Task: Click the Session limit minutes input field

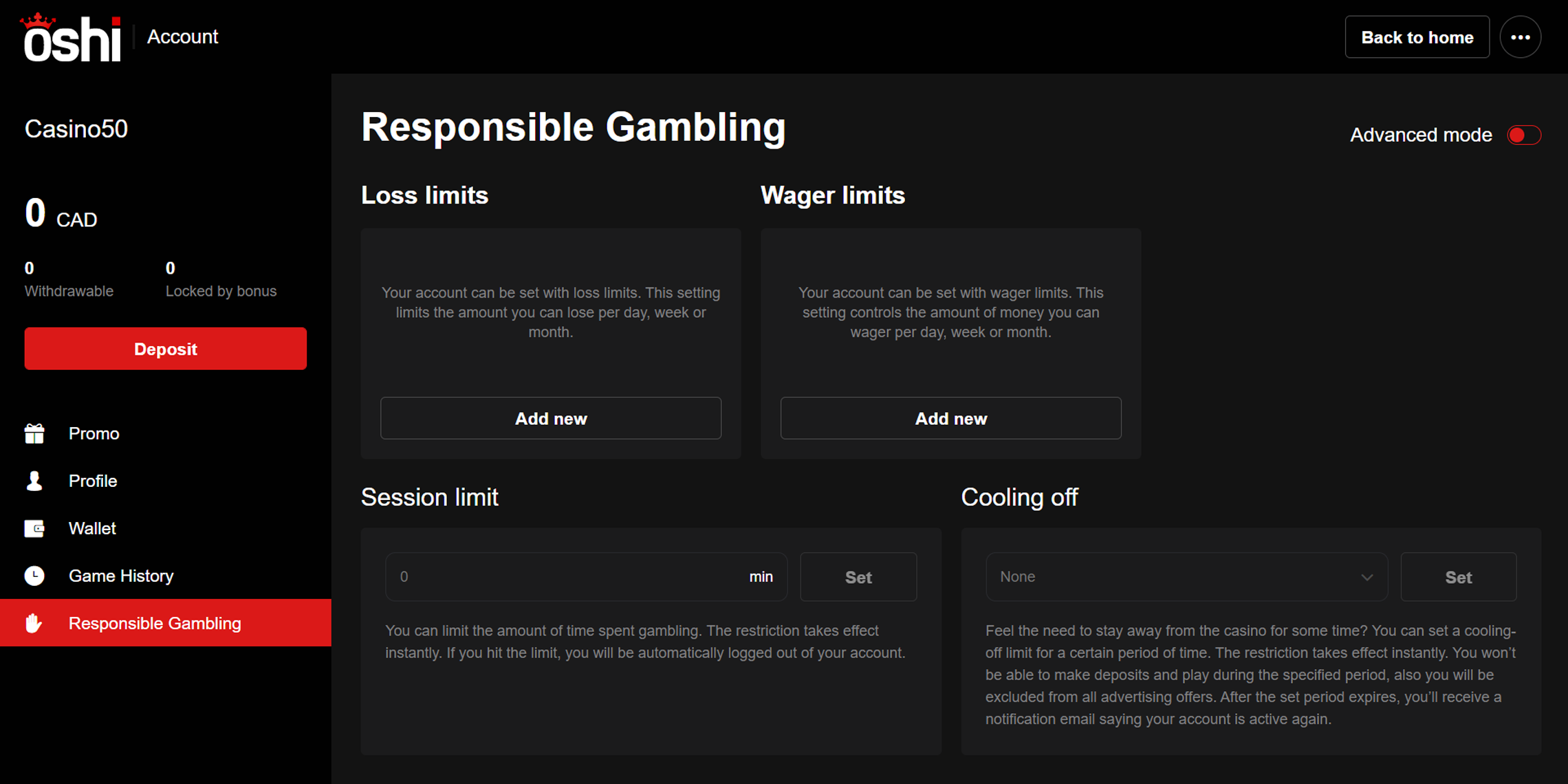Action: click(586, 577)
